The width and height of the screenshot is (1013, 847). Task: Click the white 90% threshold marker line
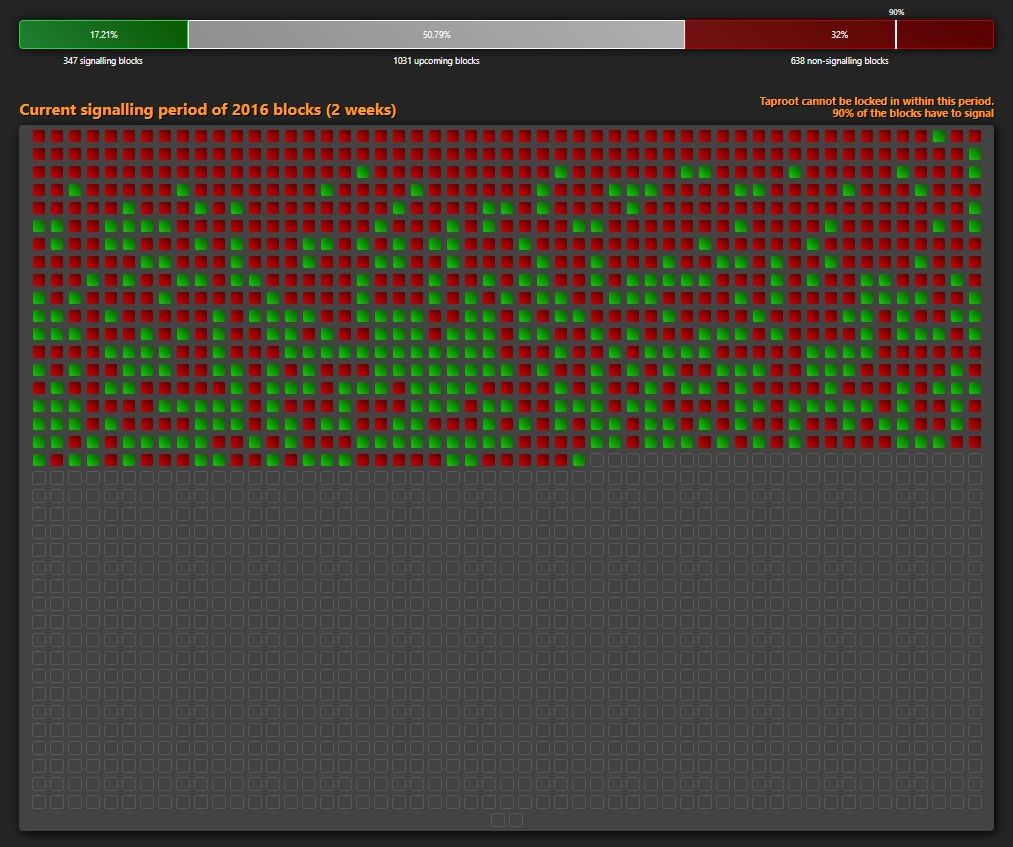pyautogui.click(x=896, y=34)
